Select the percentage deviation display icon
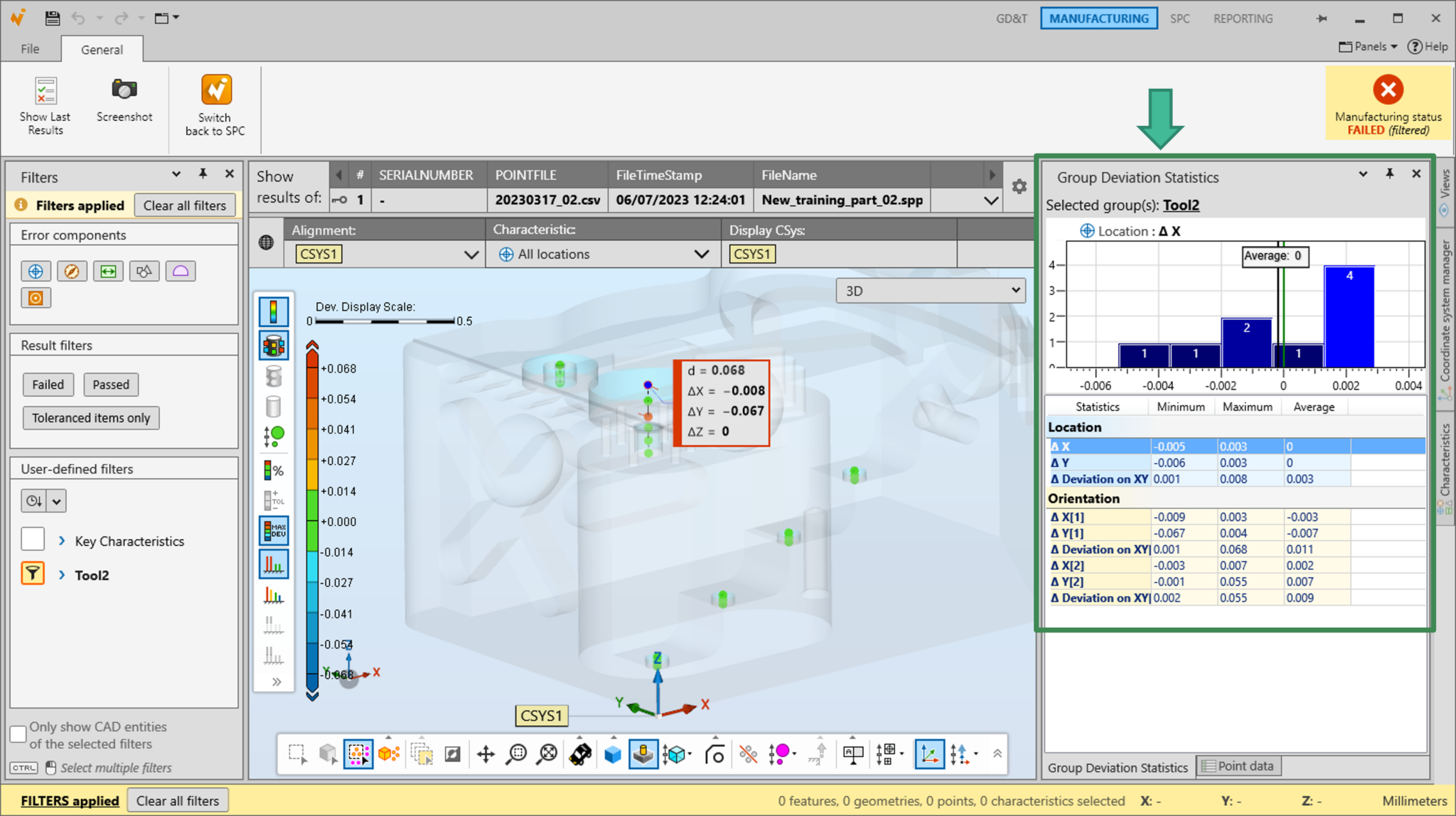The width and height of the screenshot is (1456, 816). pos(274,470)
